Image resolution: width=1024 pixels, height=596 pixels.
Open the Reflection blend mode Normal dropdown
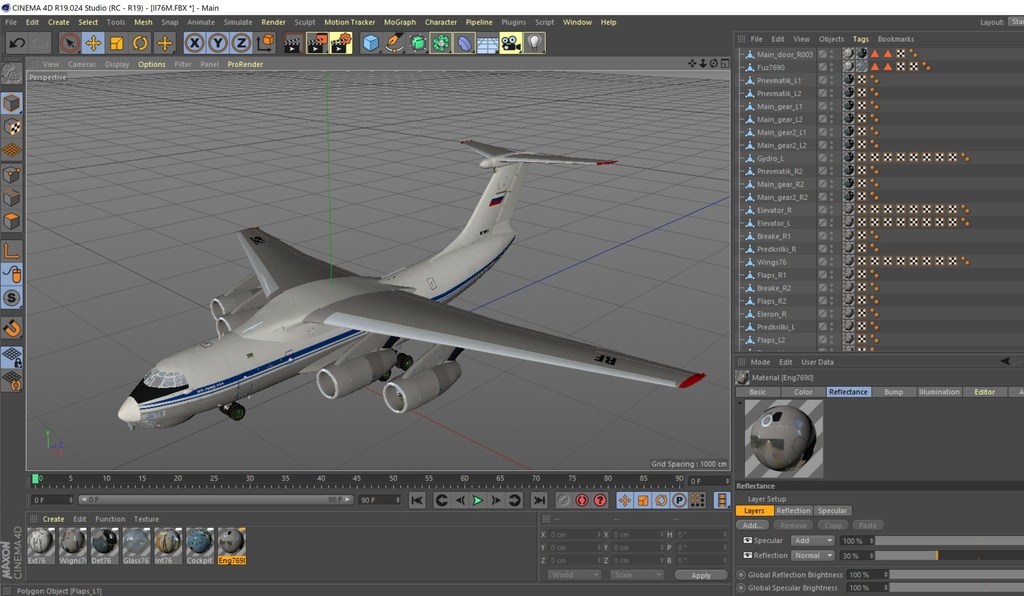pyautogui.click(x=813, y=555)
